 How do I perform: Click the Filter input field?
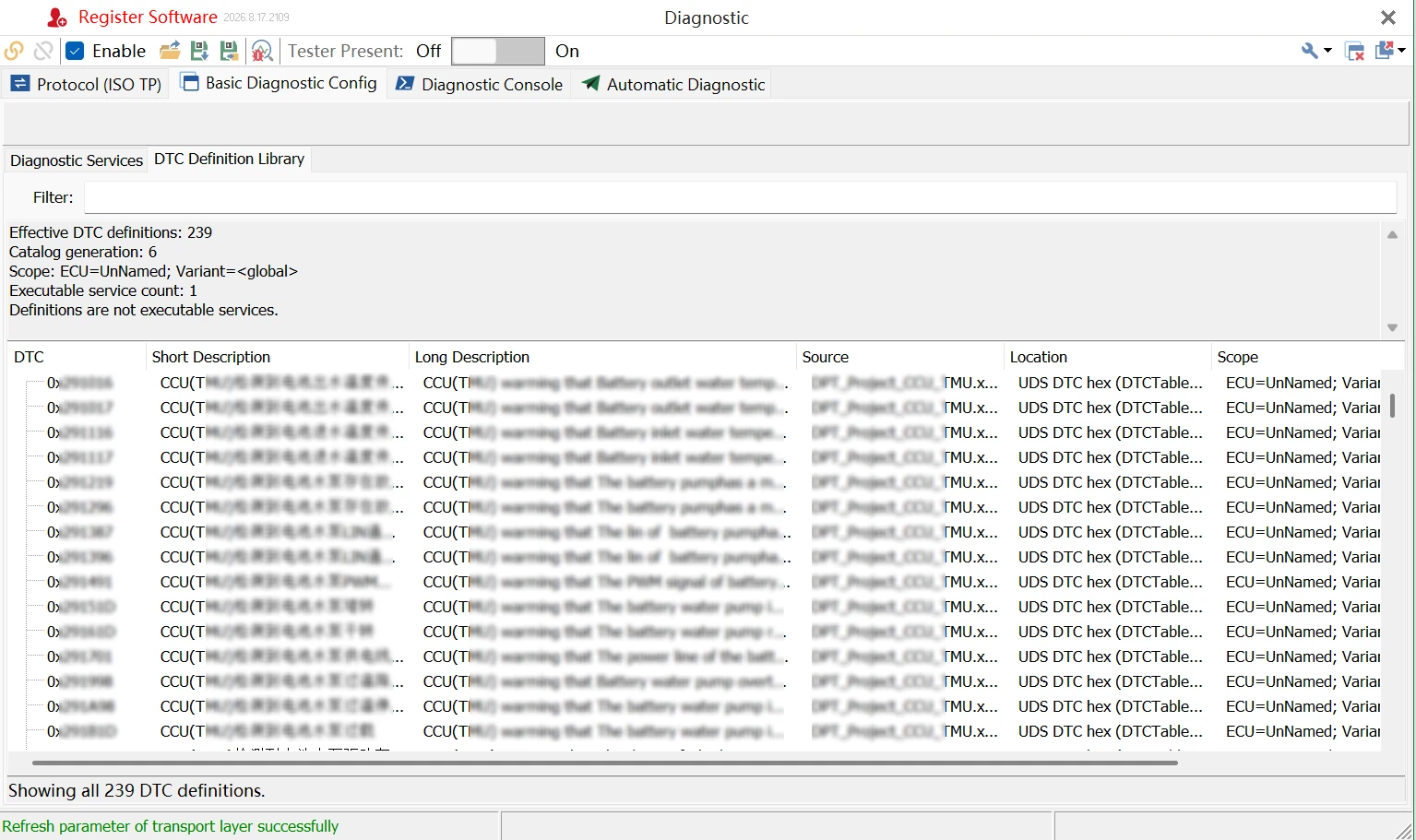(740, 197)
